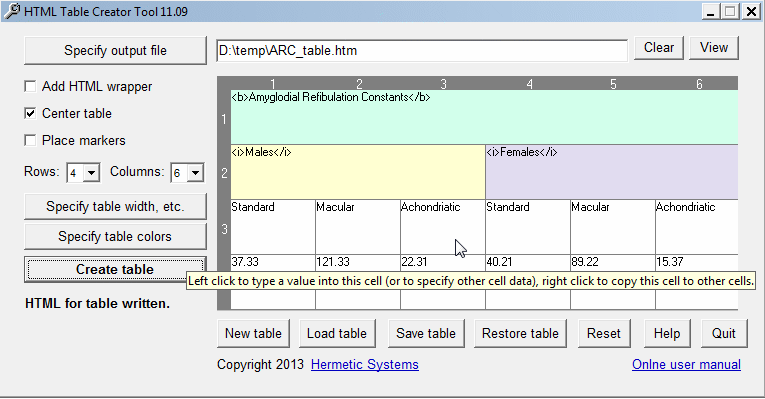
Task: Open Specify table width settings
Action: 115,206
